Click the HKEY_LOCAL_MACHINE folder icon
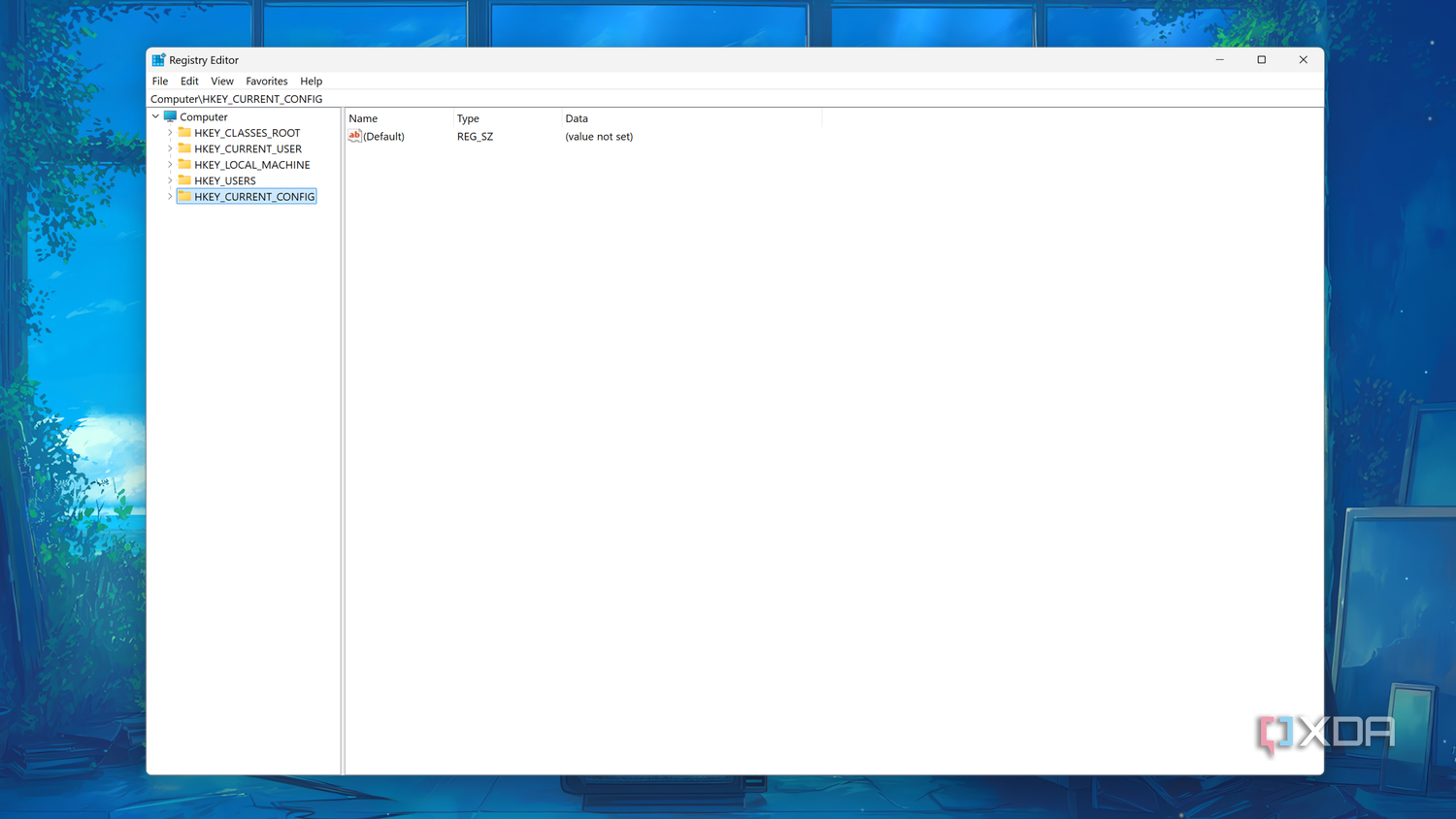 [x=184, y=164]
